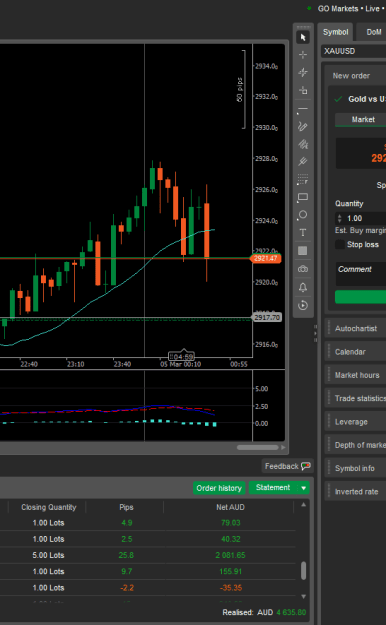Select the equidistant channel tool
Image resolution: width=386 pixels, height=625 pixels.
click(303, 144)
